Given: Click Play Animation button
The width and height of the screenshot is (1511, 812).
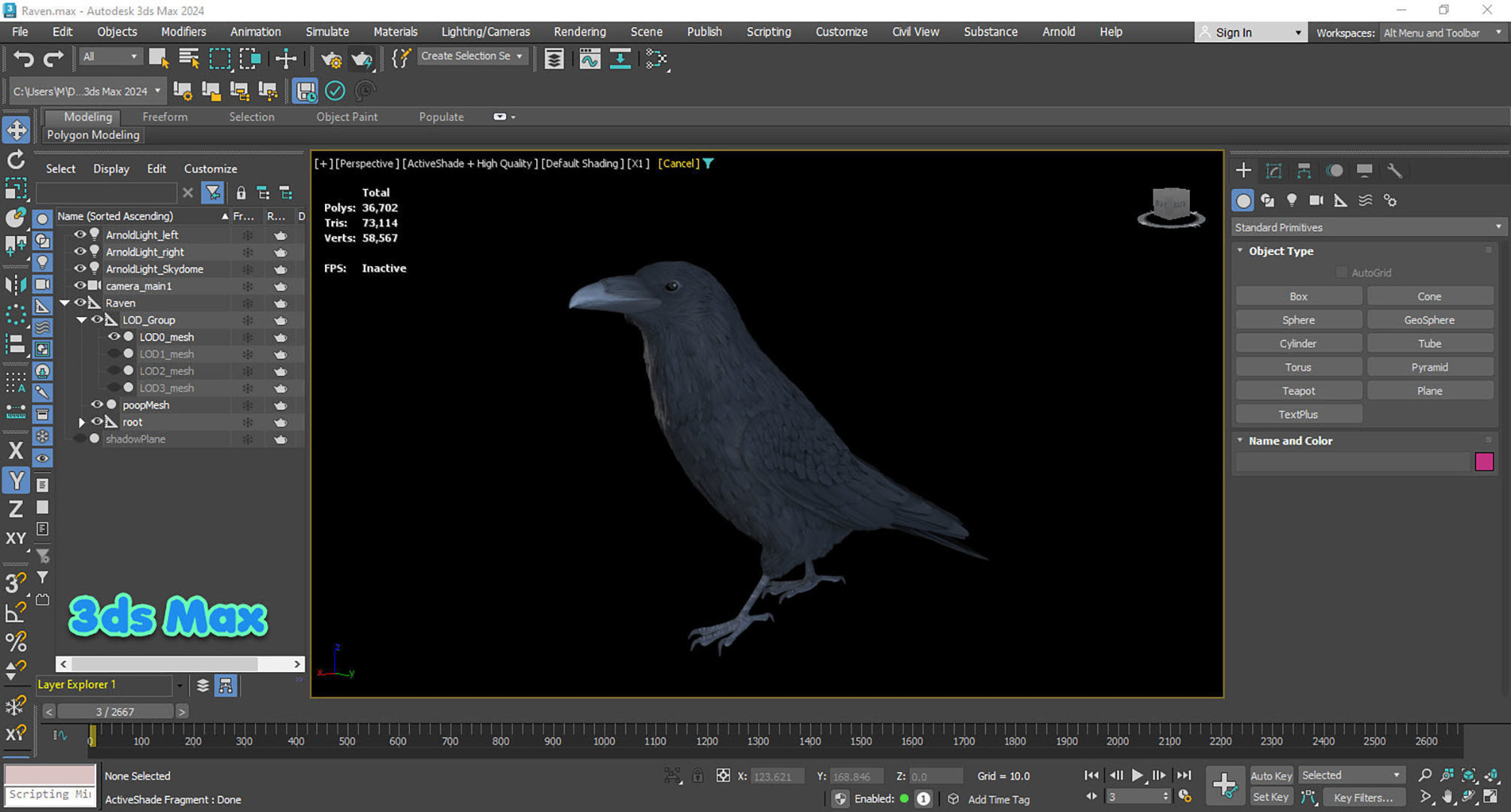Looking at the screenshot, I should pos(1137,775).
